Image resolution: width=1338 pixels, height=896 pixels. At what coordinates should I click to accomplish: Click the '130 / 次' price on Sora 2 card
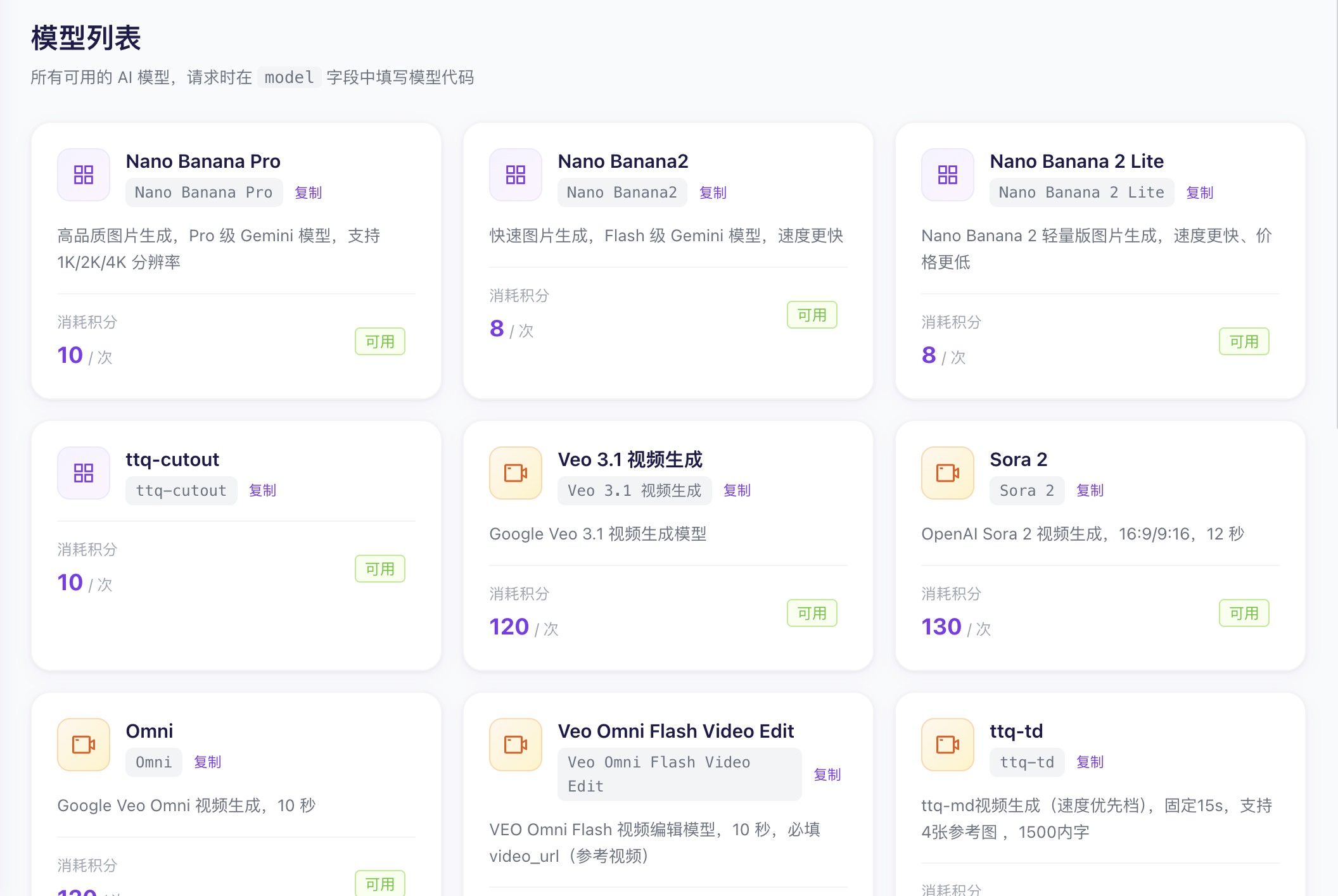(957, 627)
